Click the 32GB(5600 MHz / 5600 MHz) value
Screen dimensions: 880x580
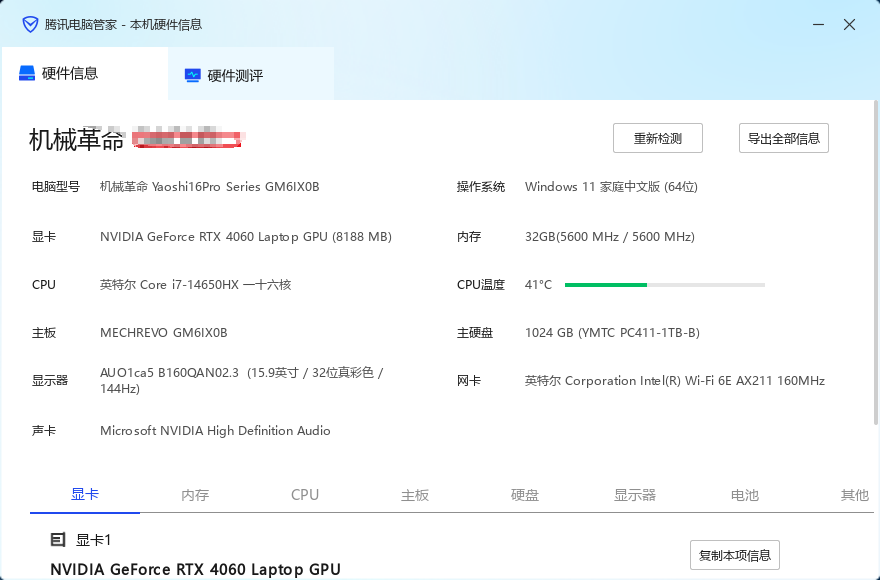point(609,237)
